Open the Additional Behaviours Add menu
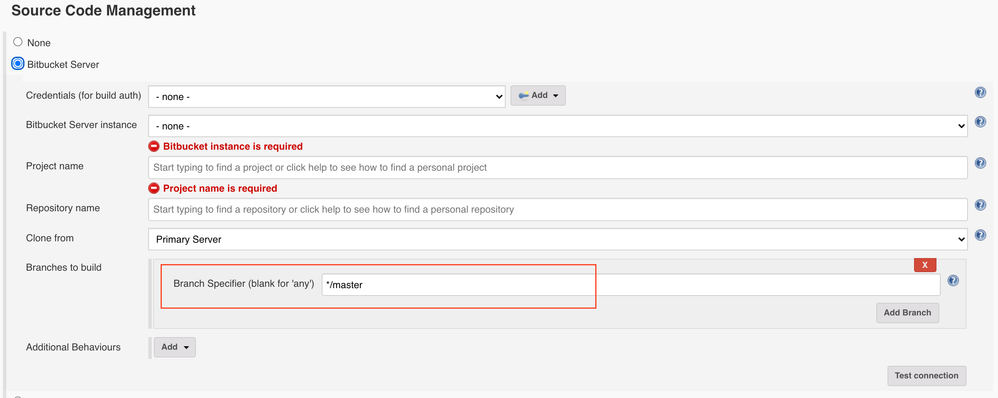Viewport: 998px width, 398px height. pos(175,347)
